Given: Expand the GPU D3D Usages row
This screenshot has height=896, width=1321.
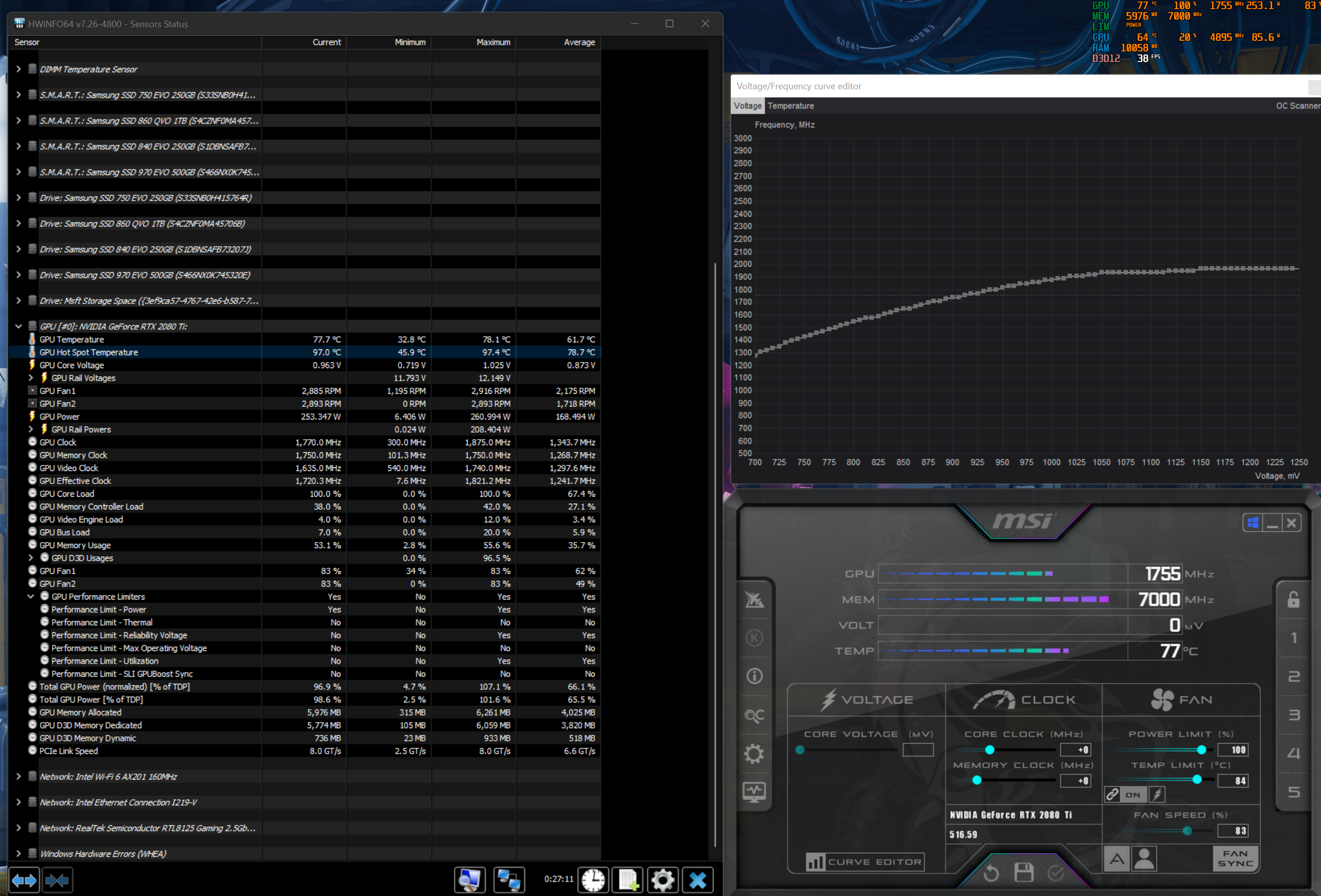Looking at the screenshot, I should tap(31, 558).
